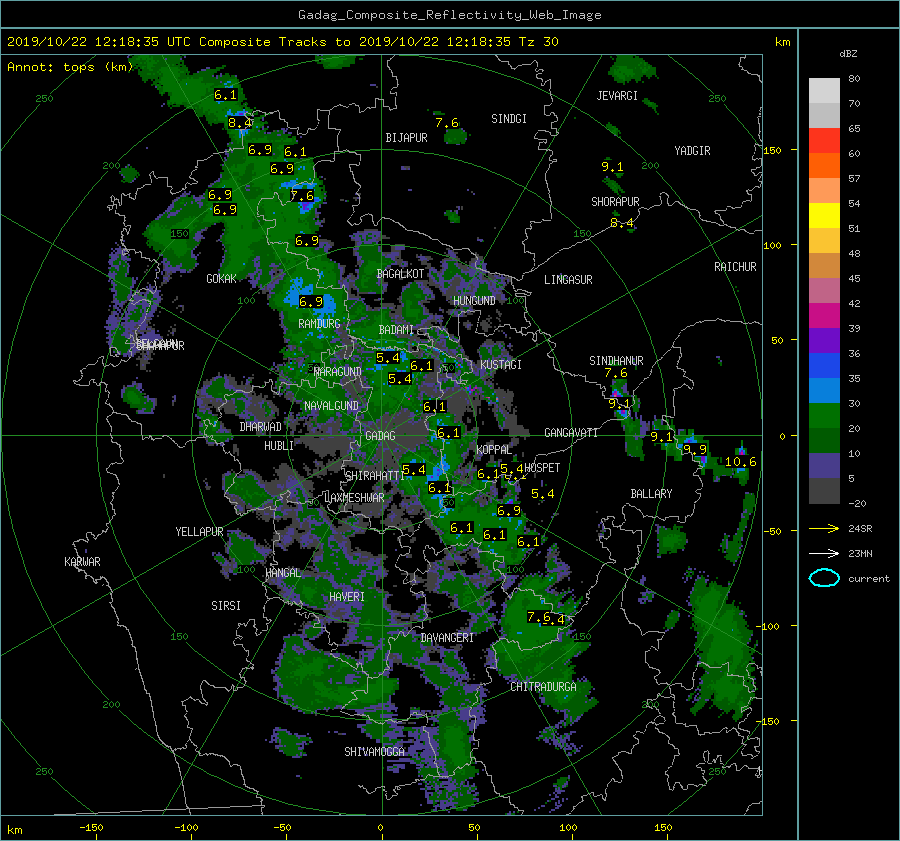
Task: Click the 10.6 storm top annotation
Action: (740, 462)
